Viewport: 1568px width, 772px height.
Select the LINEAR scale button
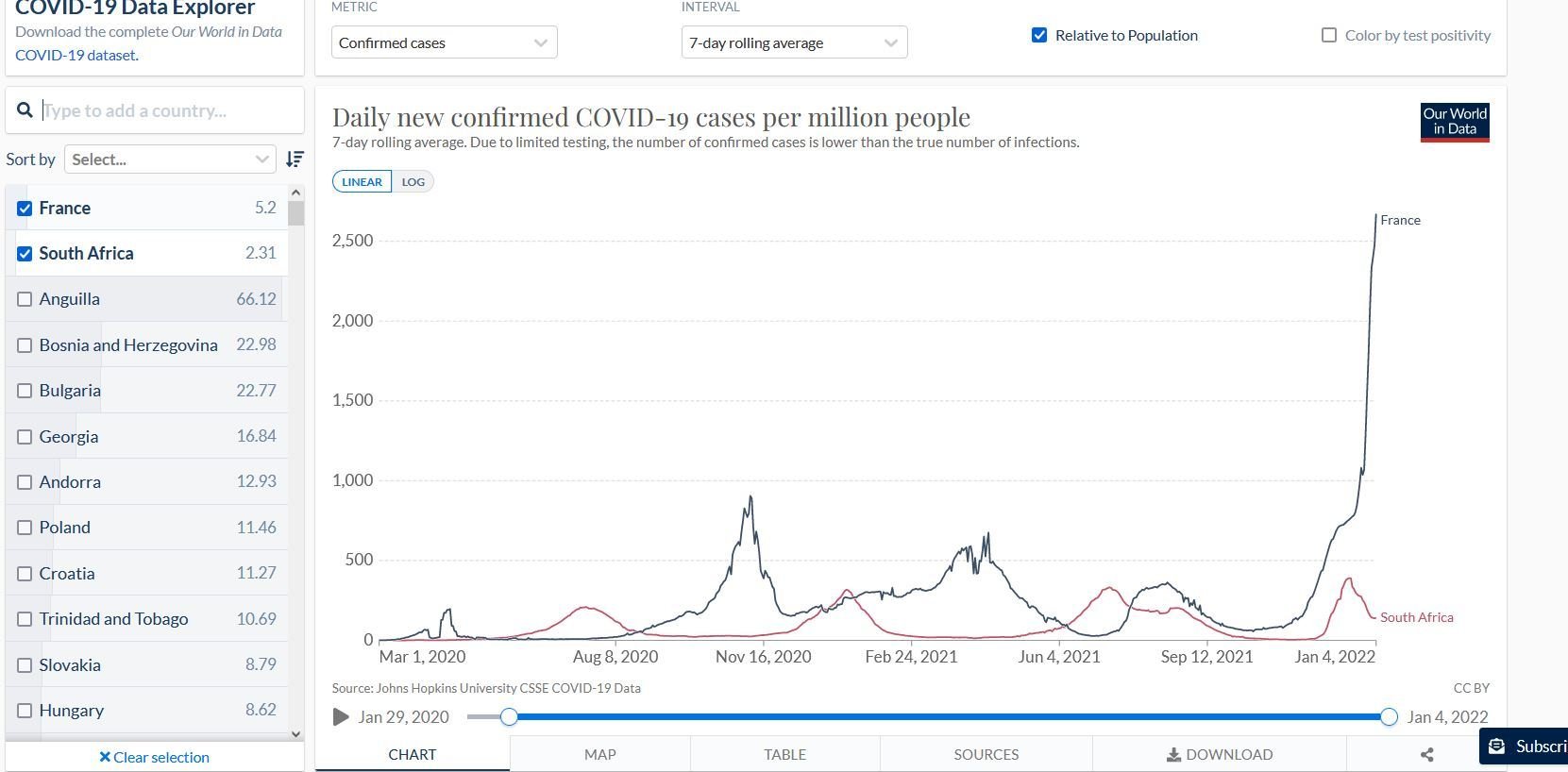362,182
